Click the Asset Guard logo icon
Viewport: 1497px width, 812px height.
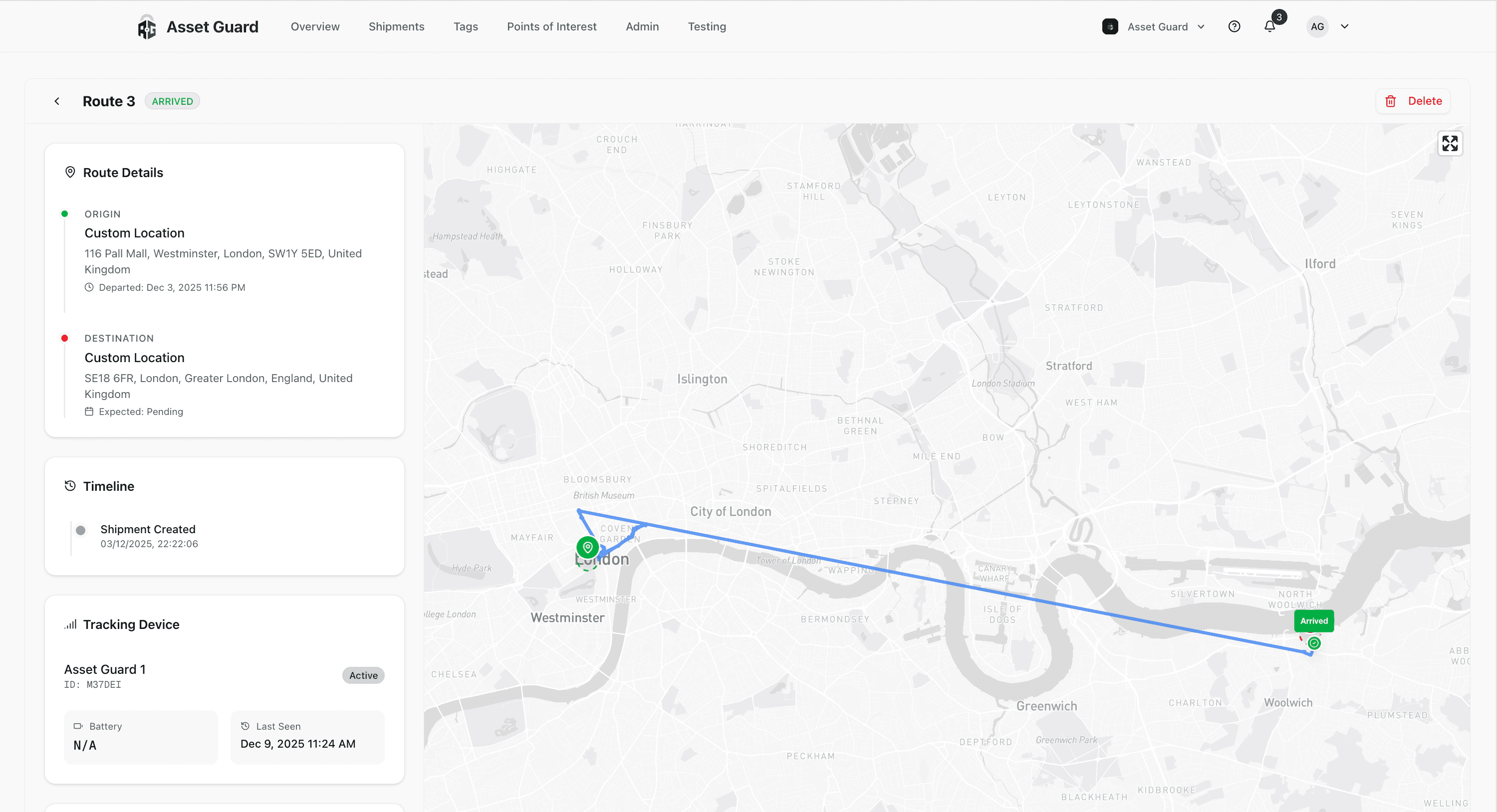[x=146, y=27]
